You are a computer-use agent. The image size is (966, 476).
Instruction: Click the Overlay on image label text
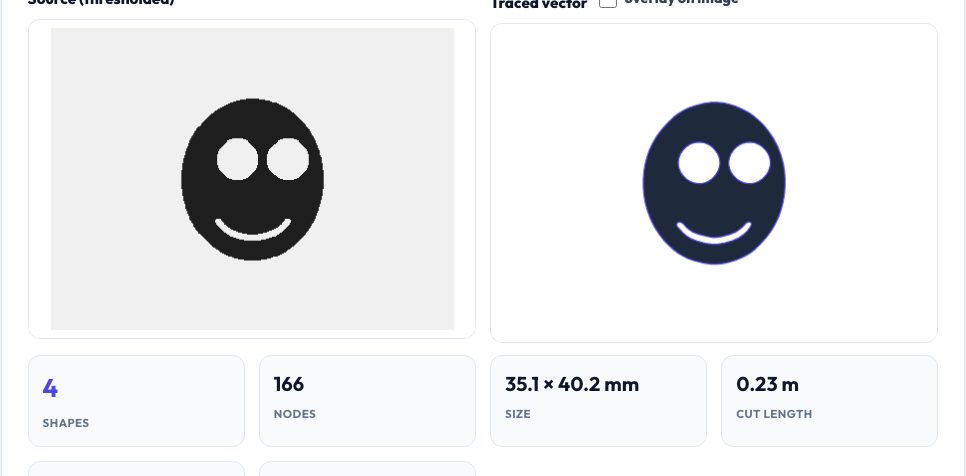(681, 2)
